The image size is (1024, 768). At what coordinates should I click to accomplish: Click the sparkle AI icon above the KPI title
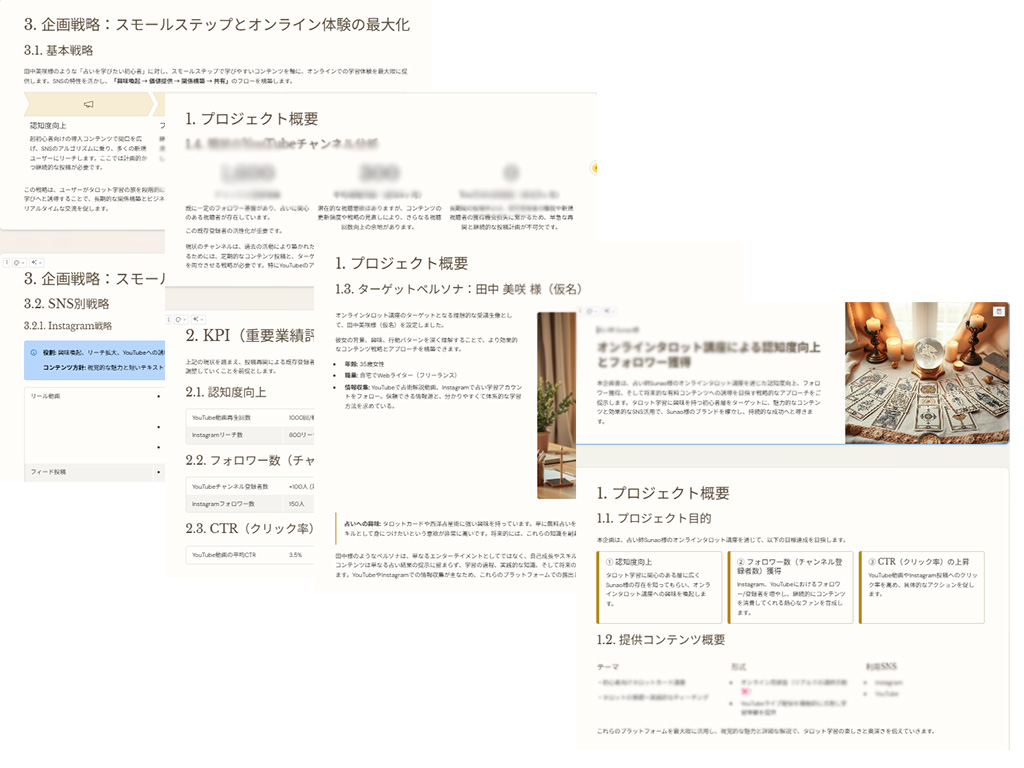[x=196, y=319]
